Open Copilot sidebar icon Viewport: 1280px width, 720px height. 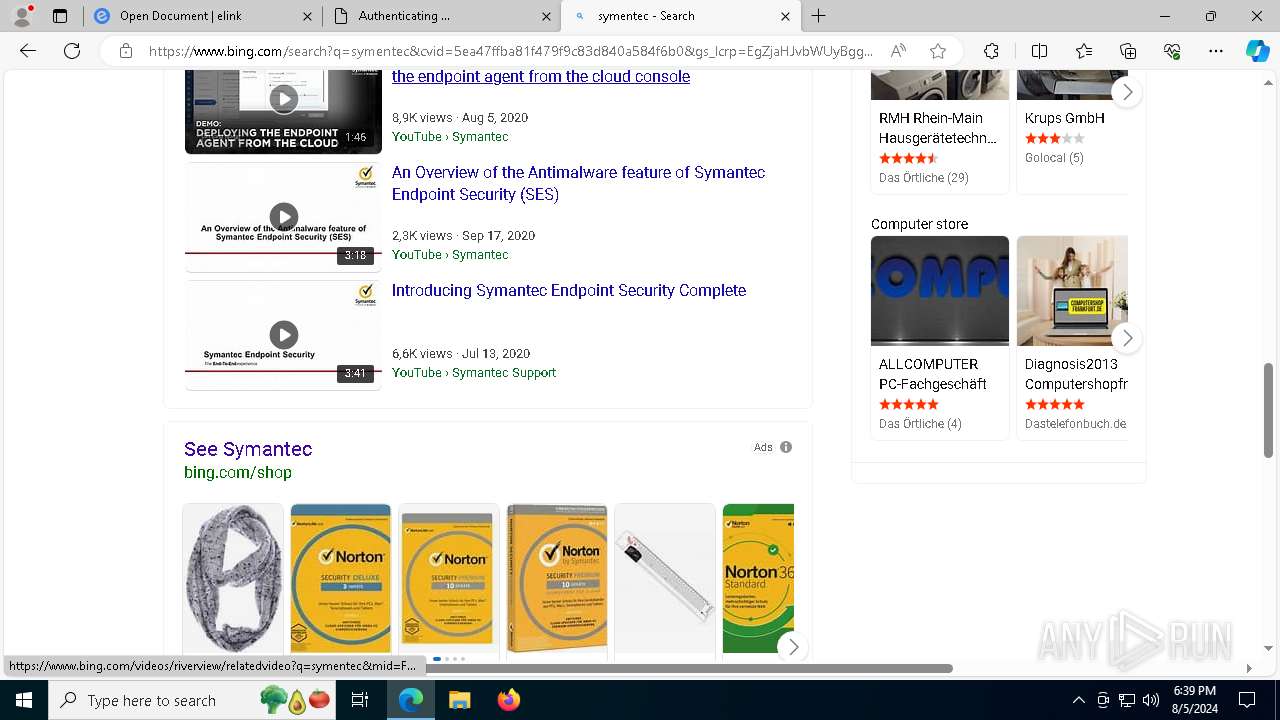pos(1257,51)
